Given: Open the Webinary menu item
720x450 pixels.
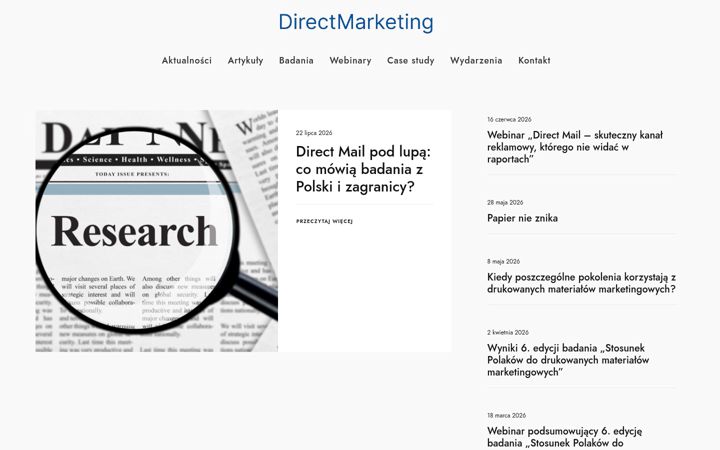Looking at the screenshot, I should 350,60.
